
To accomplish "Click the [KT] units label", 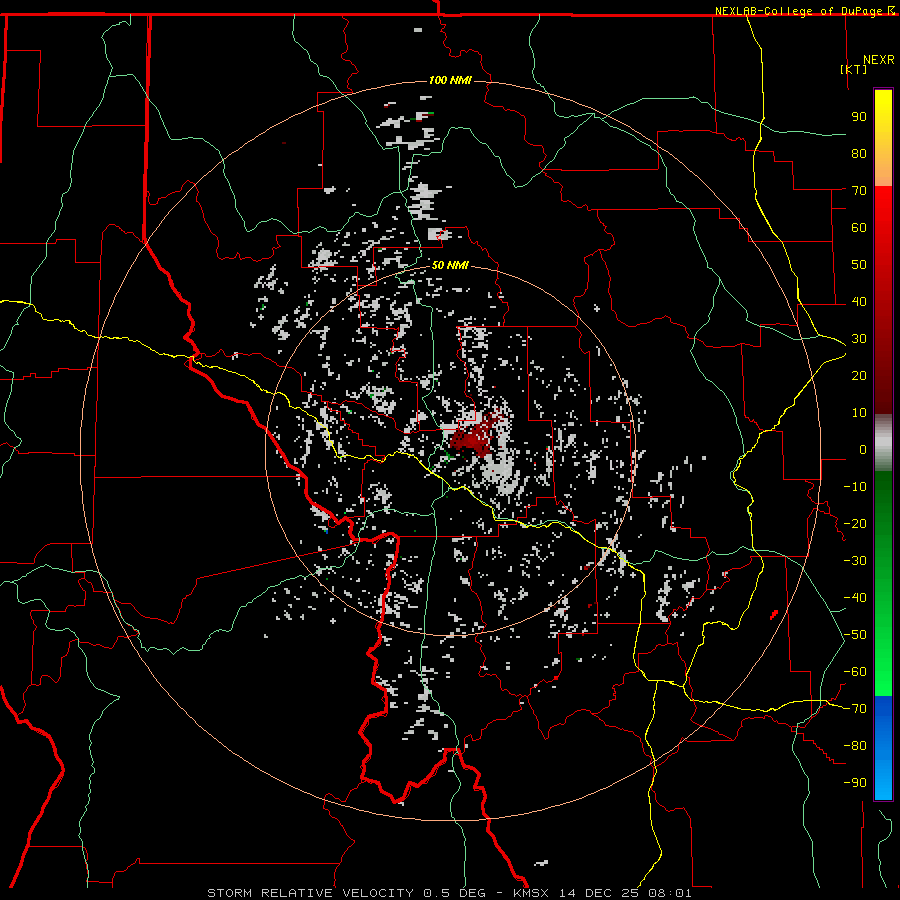I will coord(854,69).
